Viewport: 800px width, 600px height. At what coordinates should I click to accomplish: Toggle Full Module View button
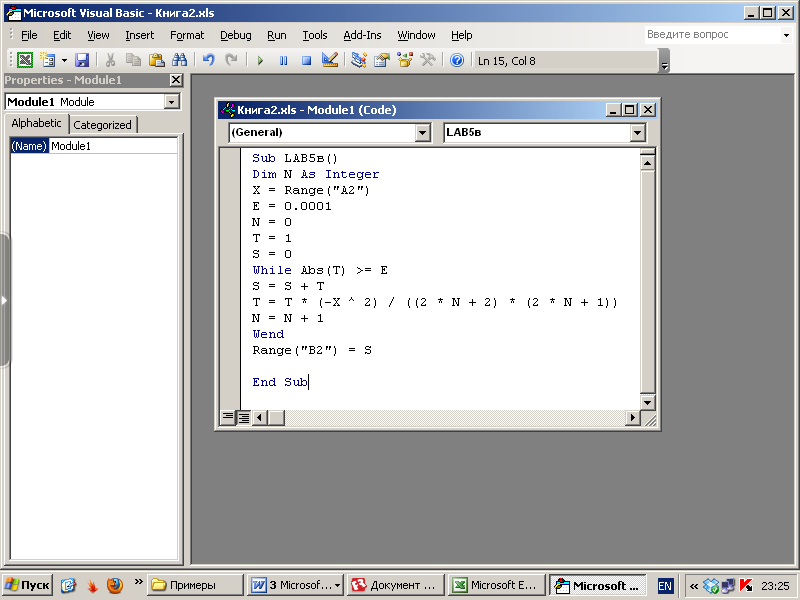pyautogui.click(x=244, y=417)
